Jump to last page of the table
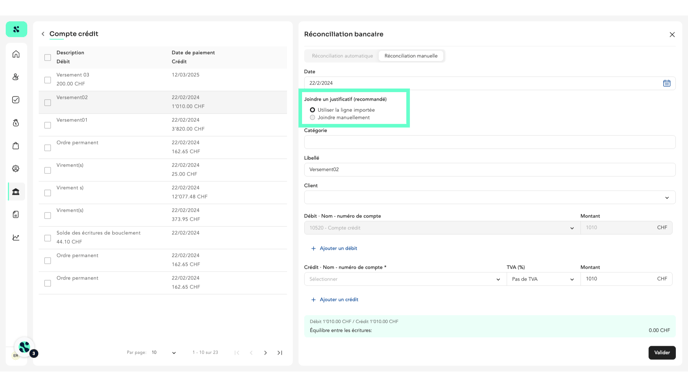 (x=280, y=353)
